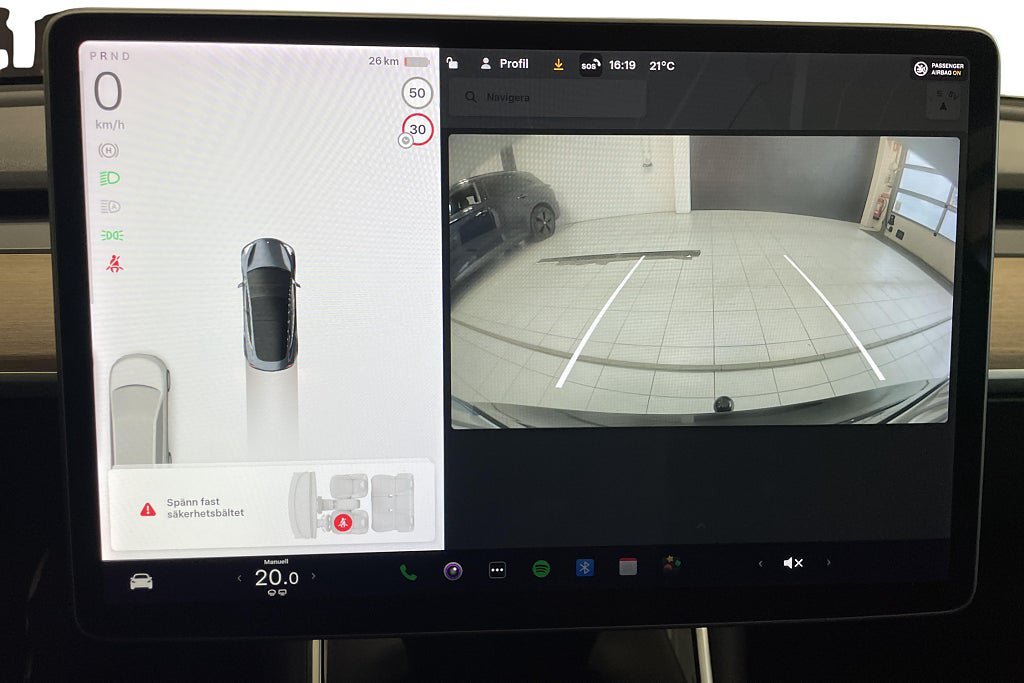The image size is (1024, 683).
Task: Open the Profil menu
Action: [x=504, y=64]
